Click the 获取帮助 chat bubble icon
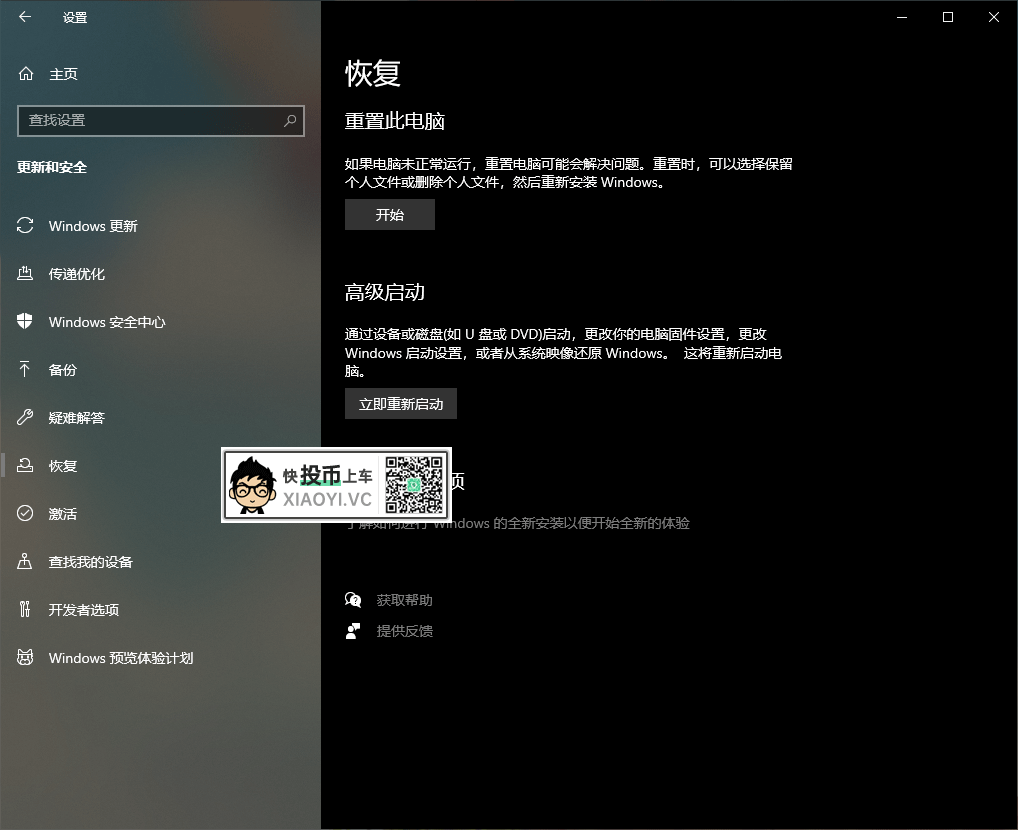Image resolution: width=1018 pixels, height=830 pixels. (x=353, y=599)
